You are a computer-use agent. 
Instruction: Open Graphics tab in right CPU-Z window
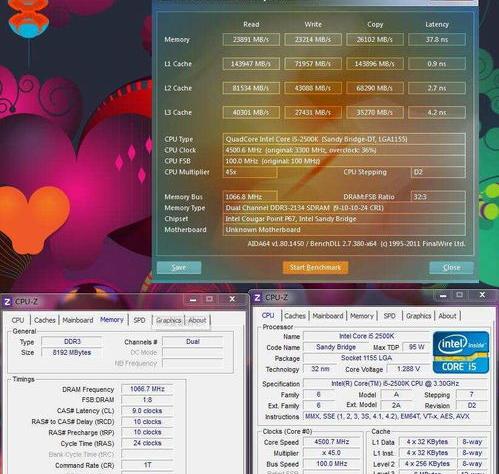point(418,316)
